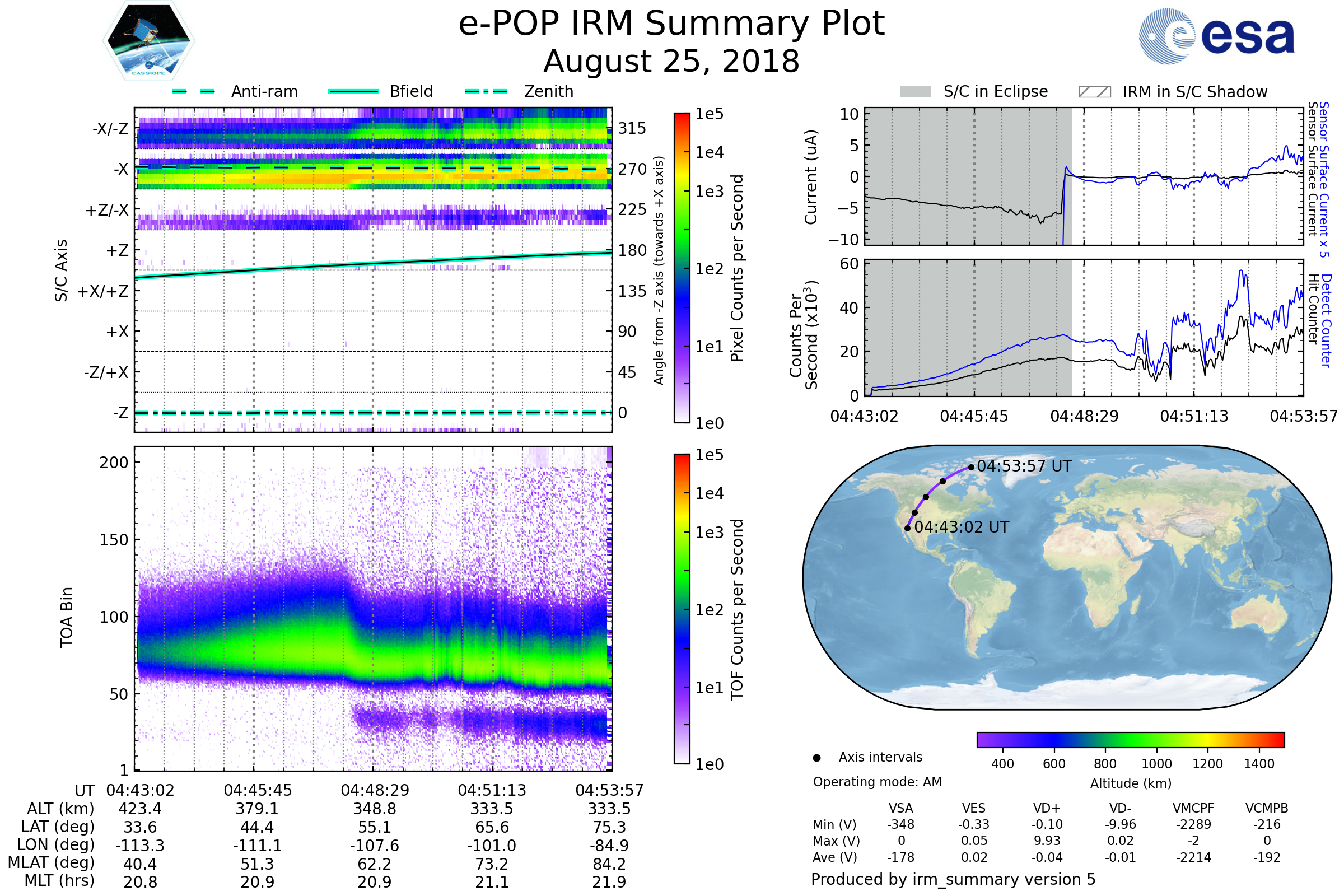The image size is (1344, 896).
Task: Click the Zenith dash-dot legend line
Action: point(486,91)
